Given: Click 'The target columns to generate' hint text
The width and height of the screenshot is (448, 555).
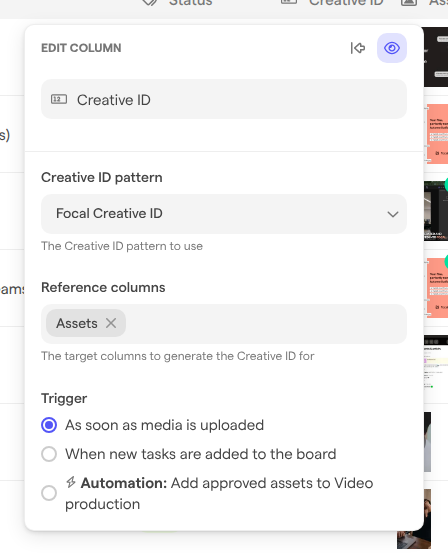Looking at the screenshot, I should click(x=178, y=356).
